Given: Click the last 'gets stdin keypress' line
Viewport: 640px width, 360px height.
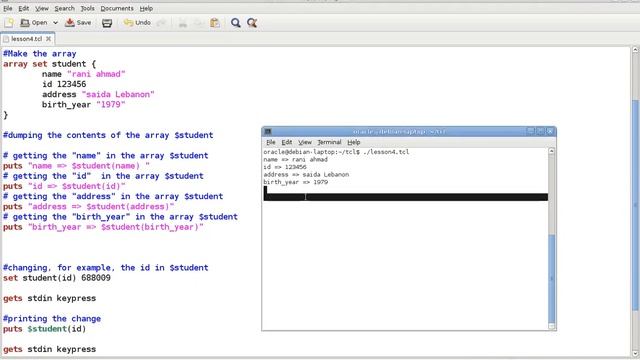Looking at the screenshot, I should (49, 349).
